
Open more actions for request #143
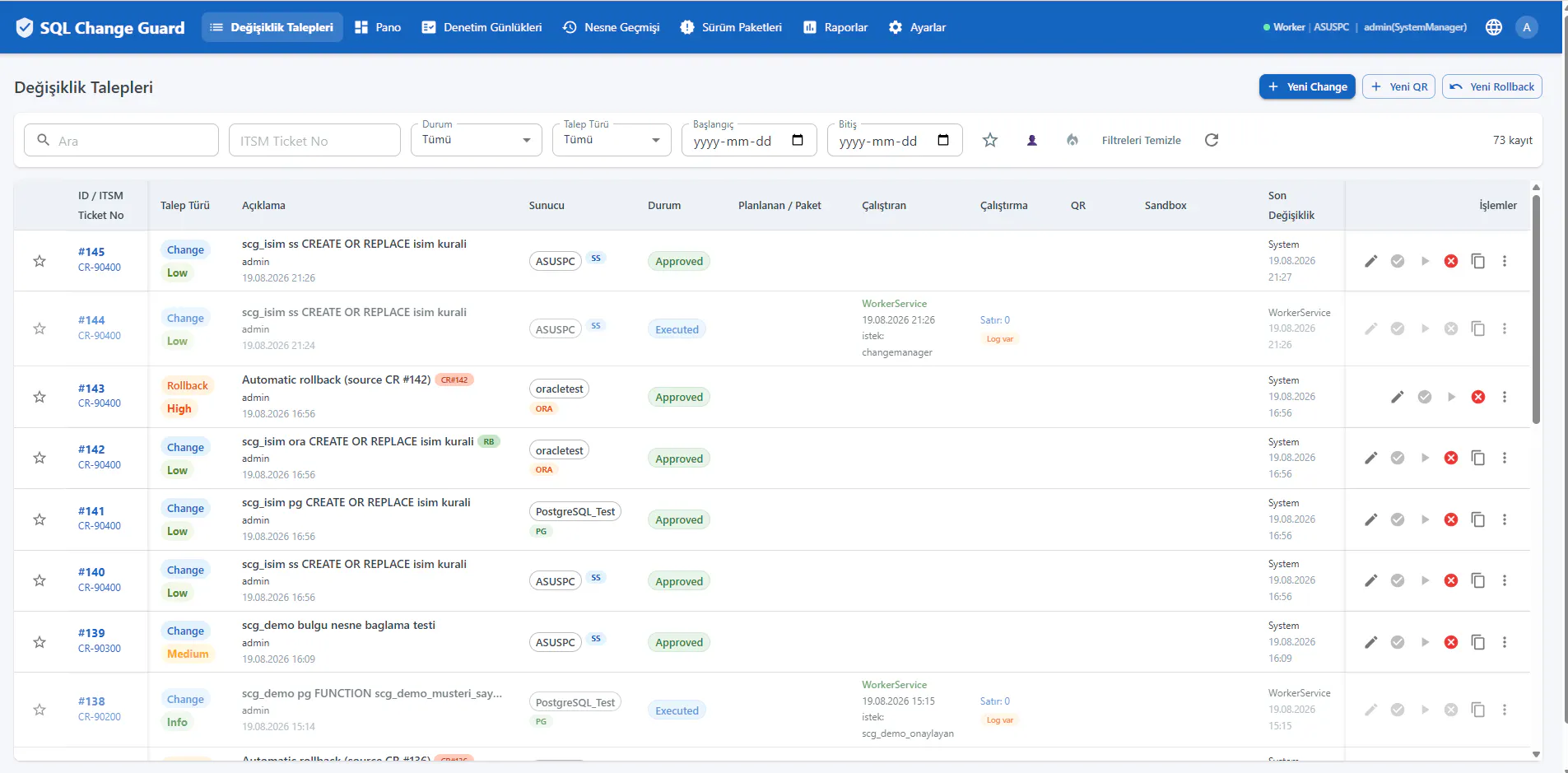click(1505, 397)
